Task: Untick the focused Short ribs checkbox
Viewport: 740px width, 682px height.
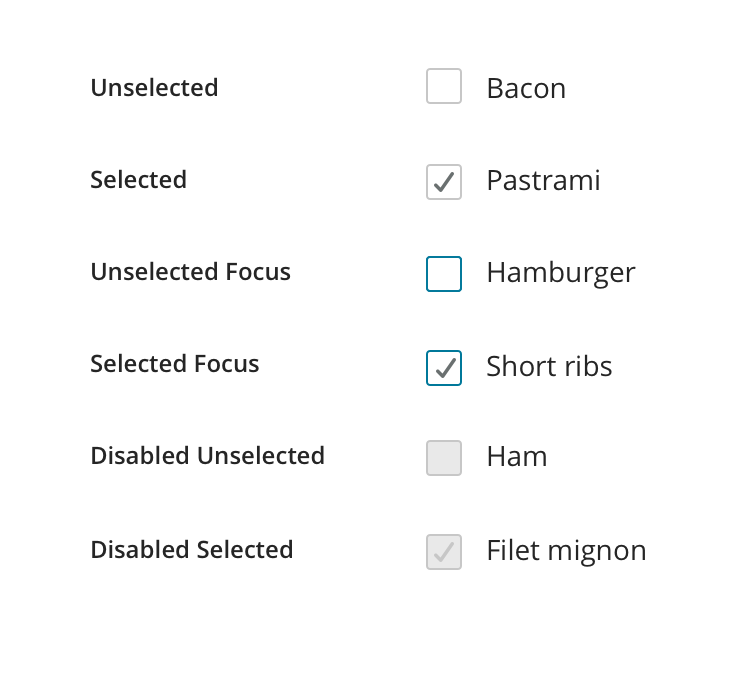Action: (444, 367)
